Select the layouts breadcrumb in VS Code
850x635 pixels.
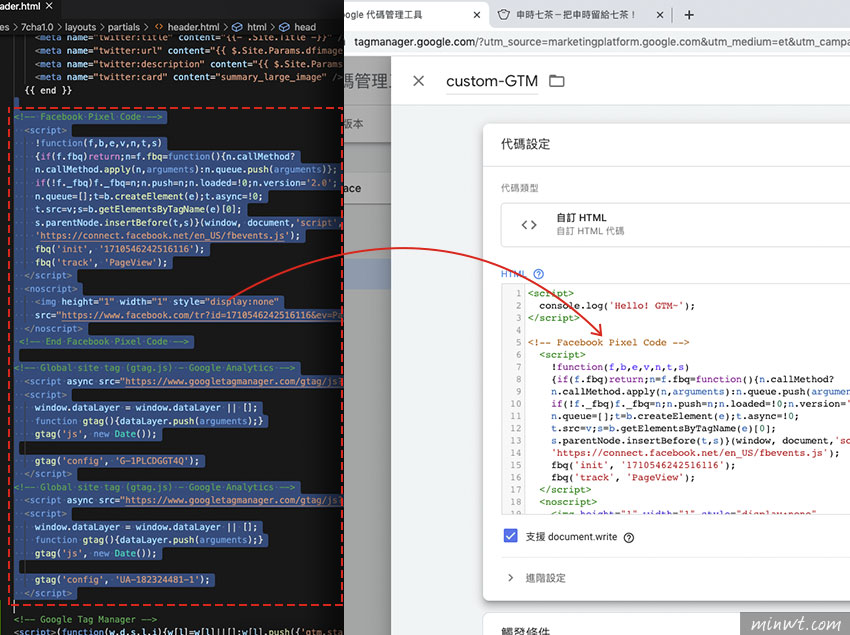coord(80,27)
